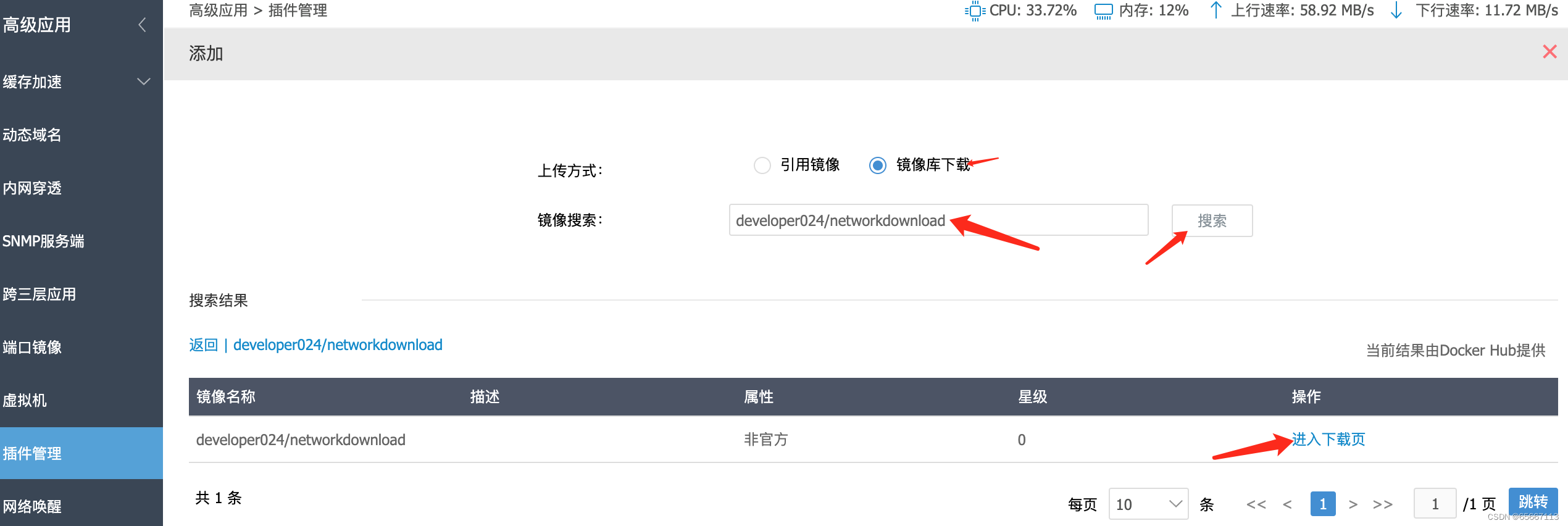Click the 下行速率: 11.72 MB/s text
Screen dimensions: 1568x526
click(x=1487, y=10)
